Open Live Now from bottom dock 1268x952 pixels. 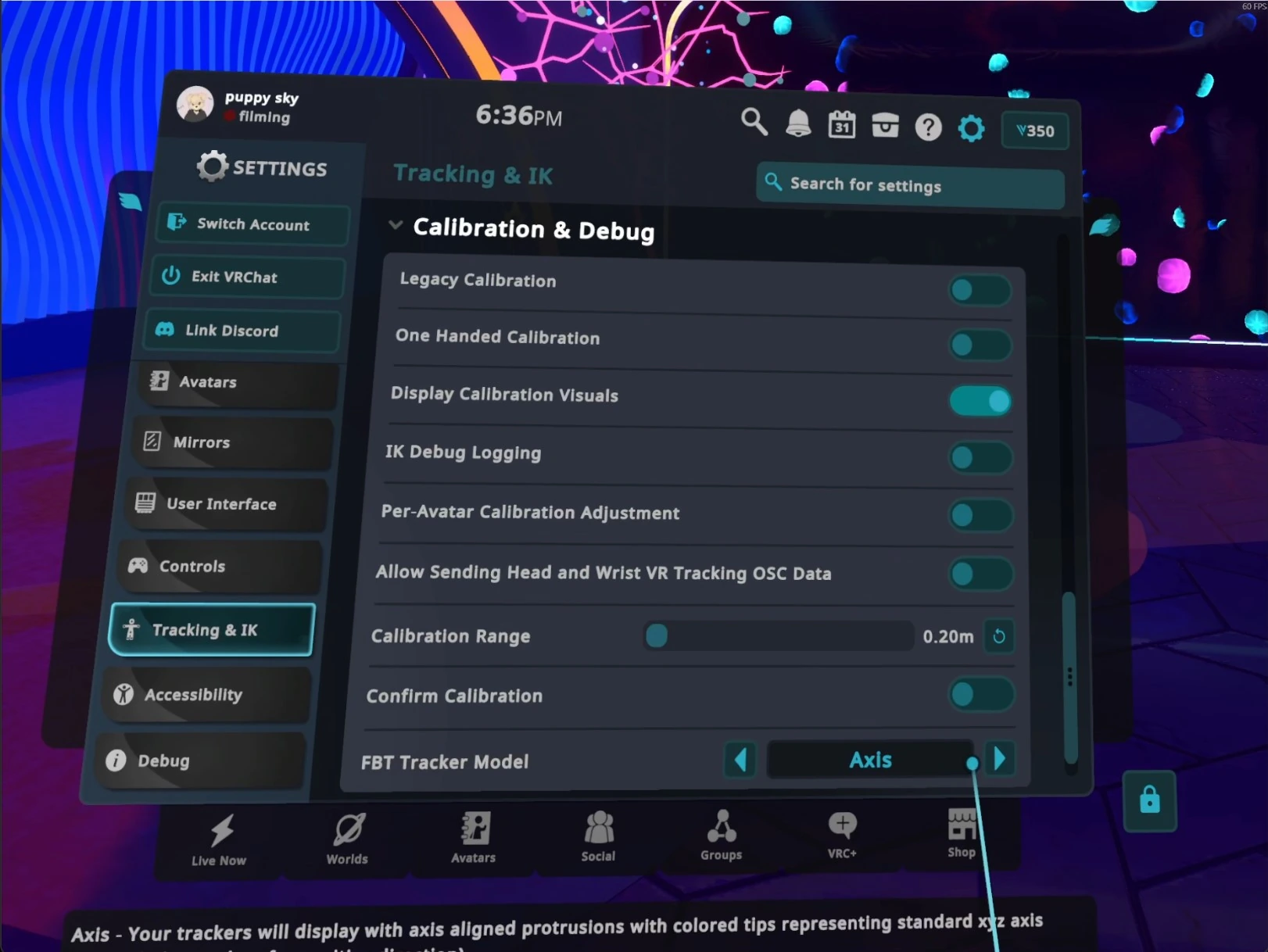(x=220, y=840)
